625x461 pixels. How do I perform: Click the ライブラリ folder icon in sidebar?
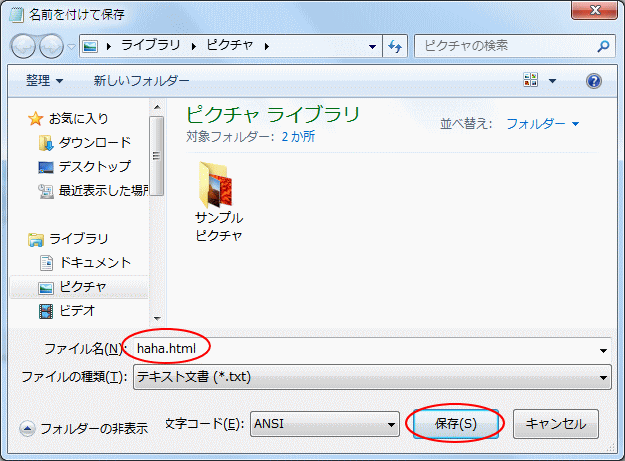coord(35,239)
